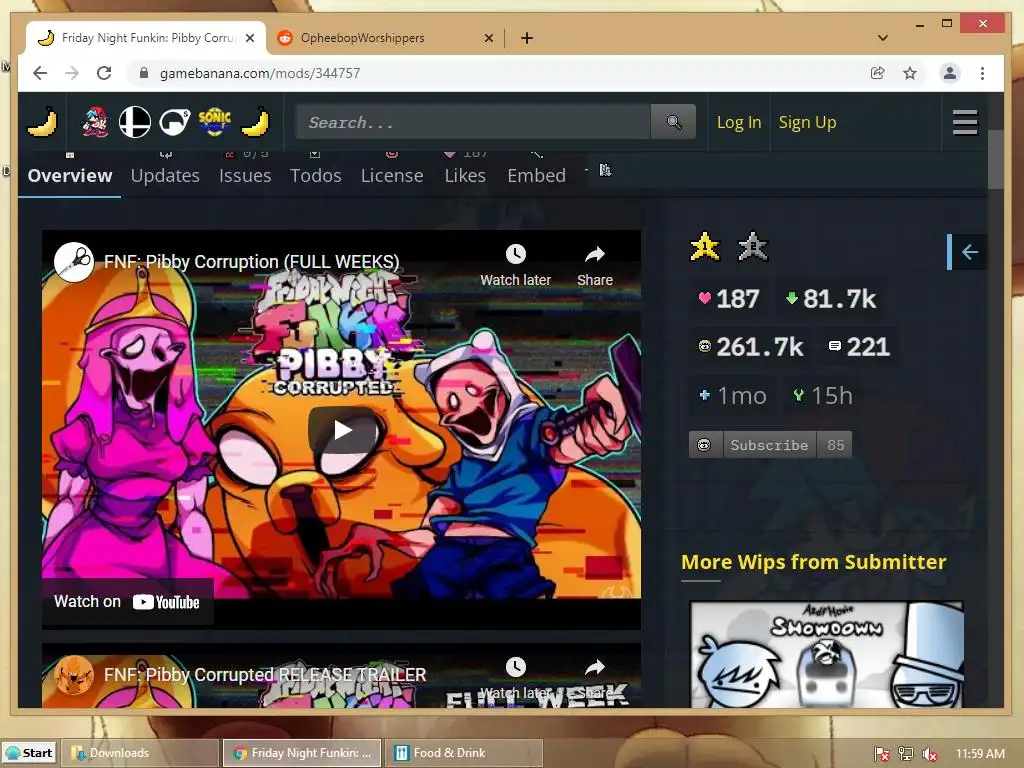Click the banana icon right of Sonic

point(255,122)
